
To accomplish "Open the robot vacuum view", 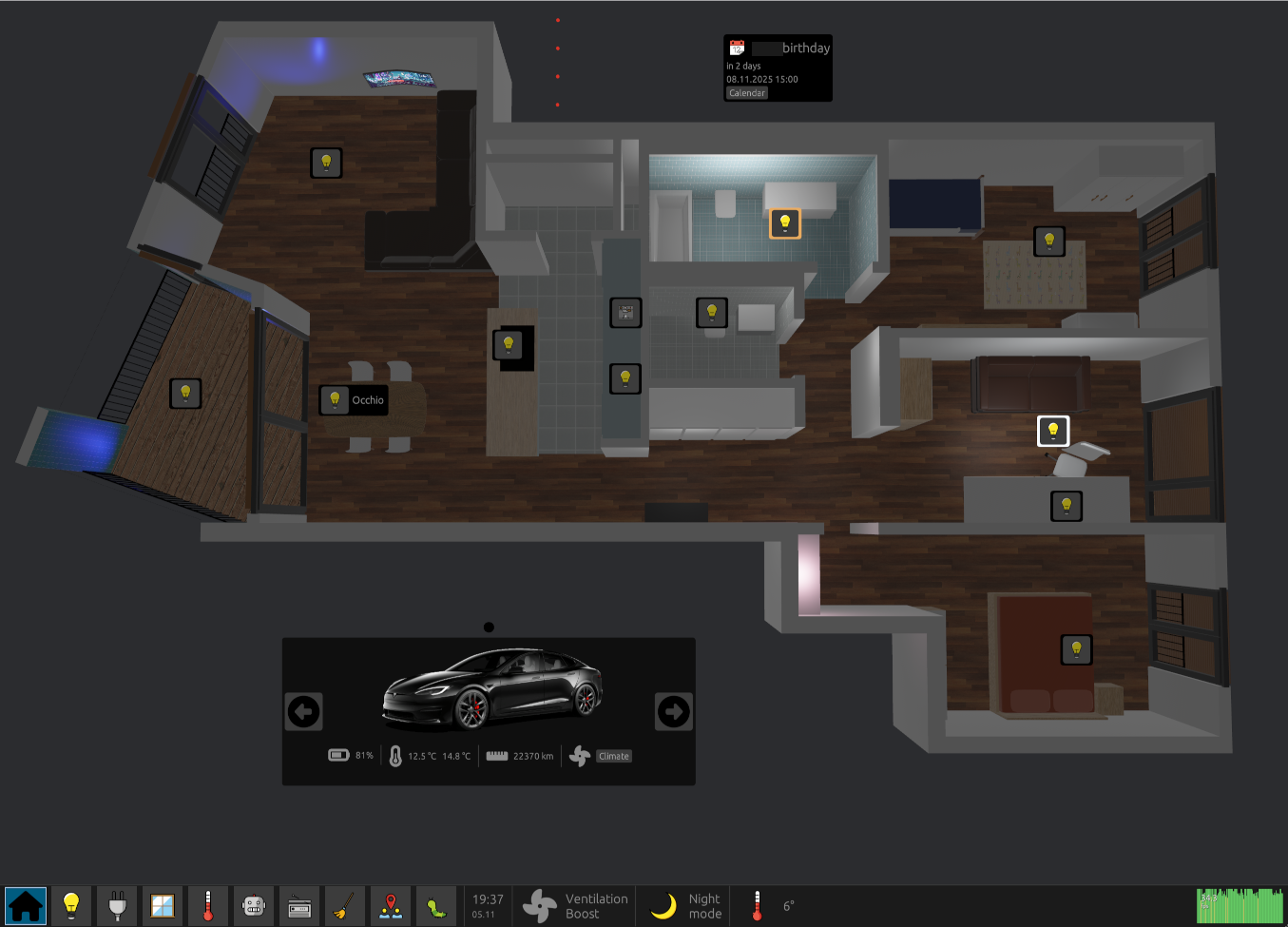I will [253, 905].
